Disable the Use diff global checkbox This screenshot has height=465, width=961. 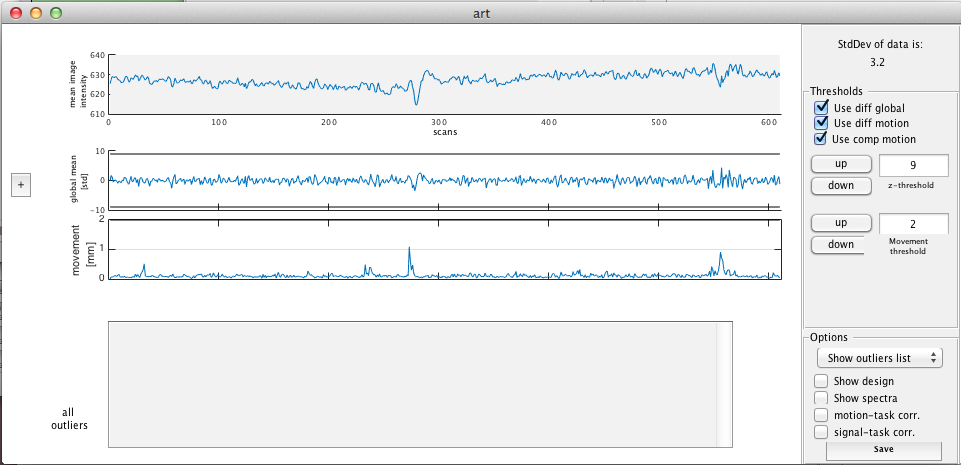[x=822, y=107]
